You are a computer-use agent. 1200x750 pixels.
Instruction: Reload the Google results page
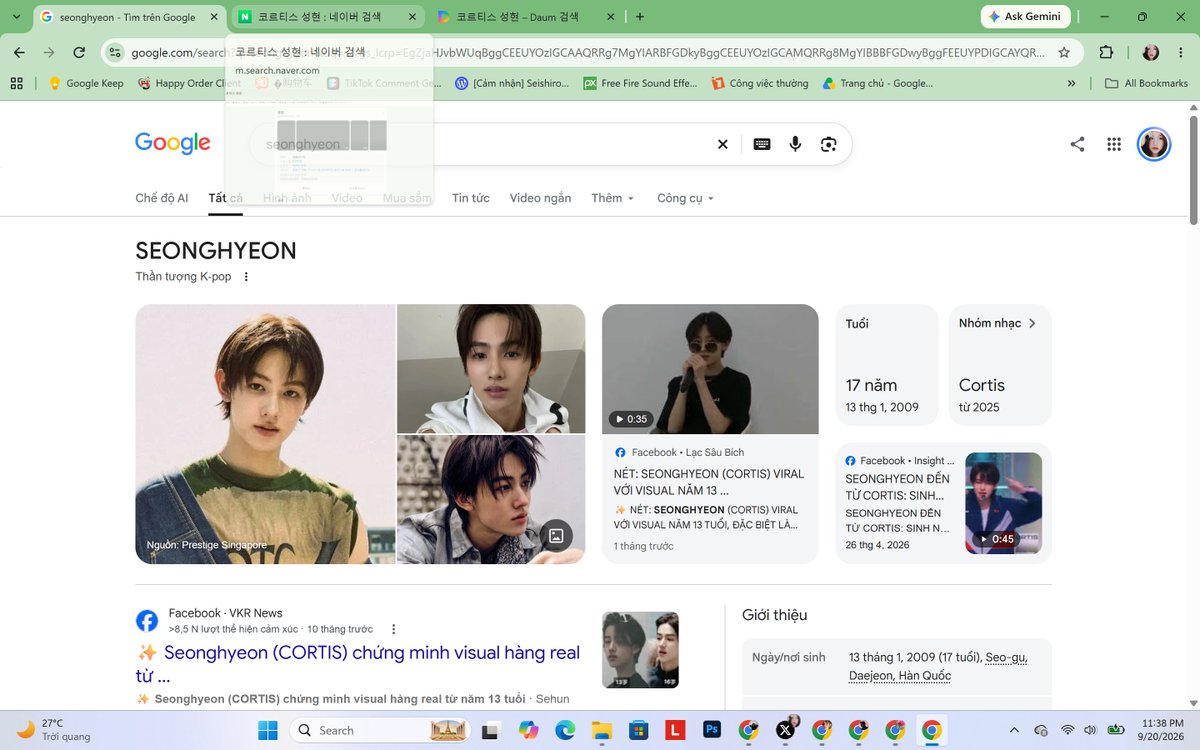tap(79, 52)
